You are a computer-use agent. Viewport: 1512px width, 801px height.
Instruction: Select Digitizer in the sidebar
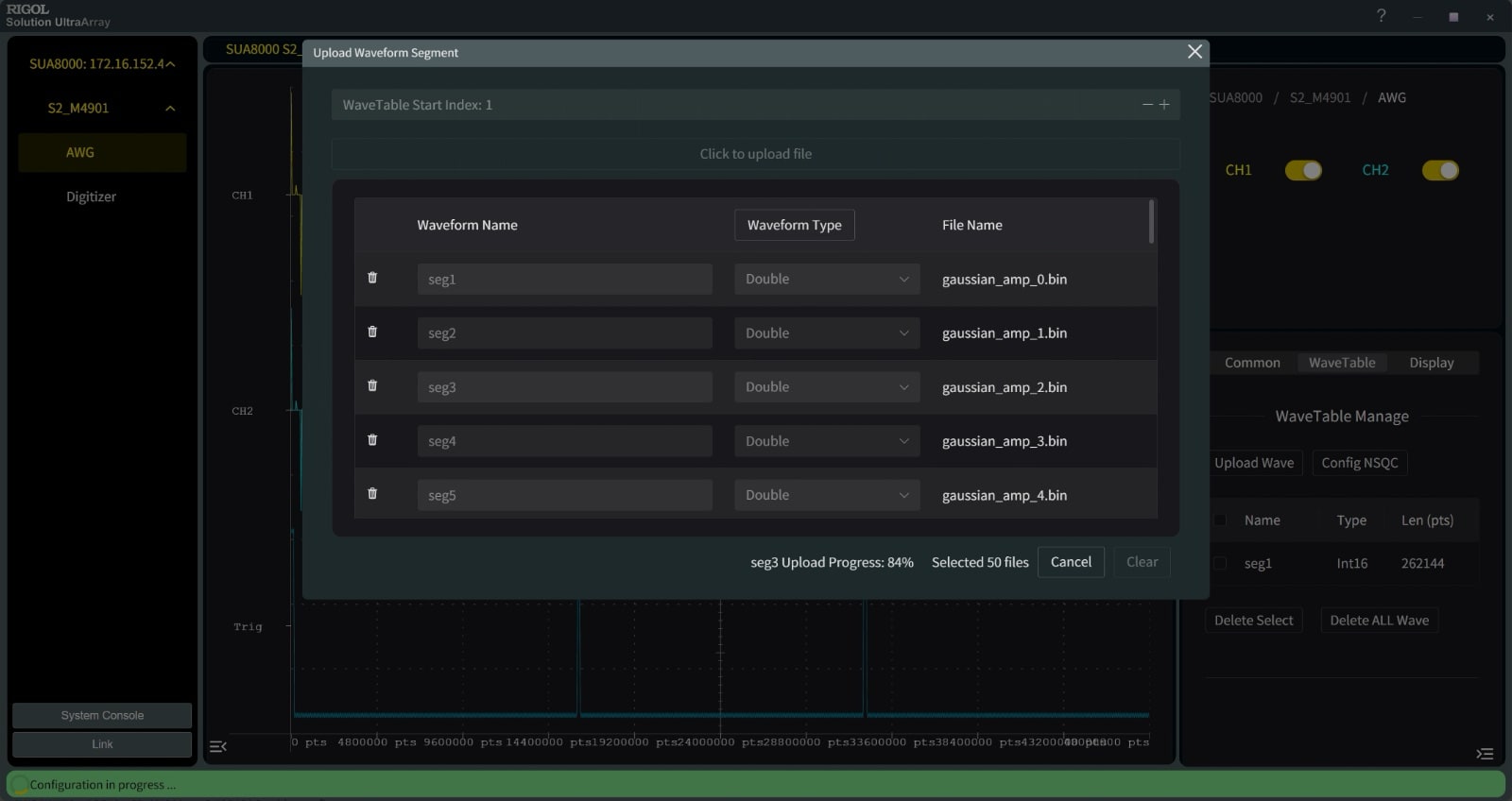92,196
